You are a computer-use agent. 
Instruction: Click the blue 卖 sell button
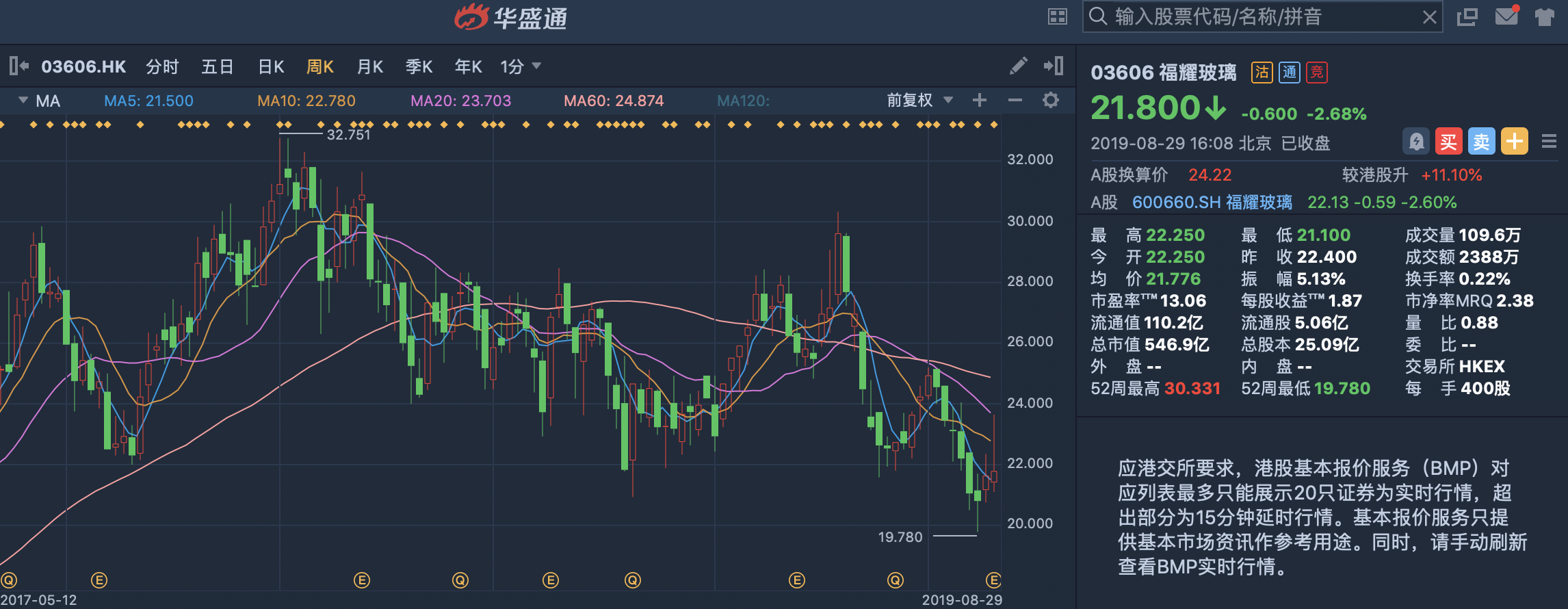[1482, 142]
